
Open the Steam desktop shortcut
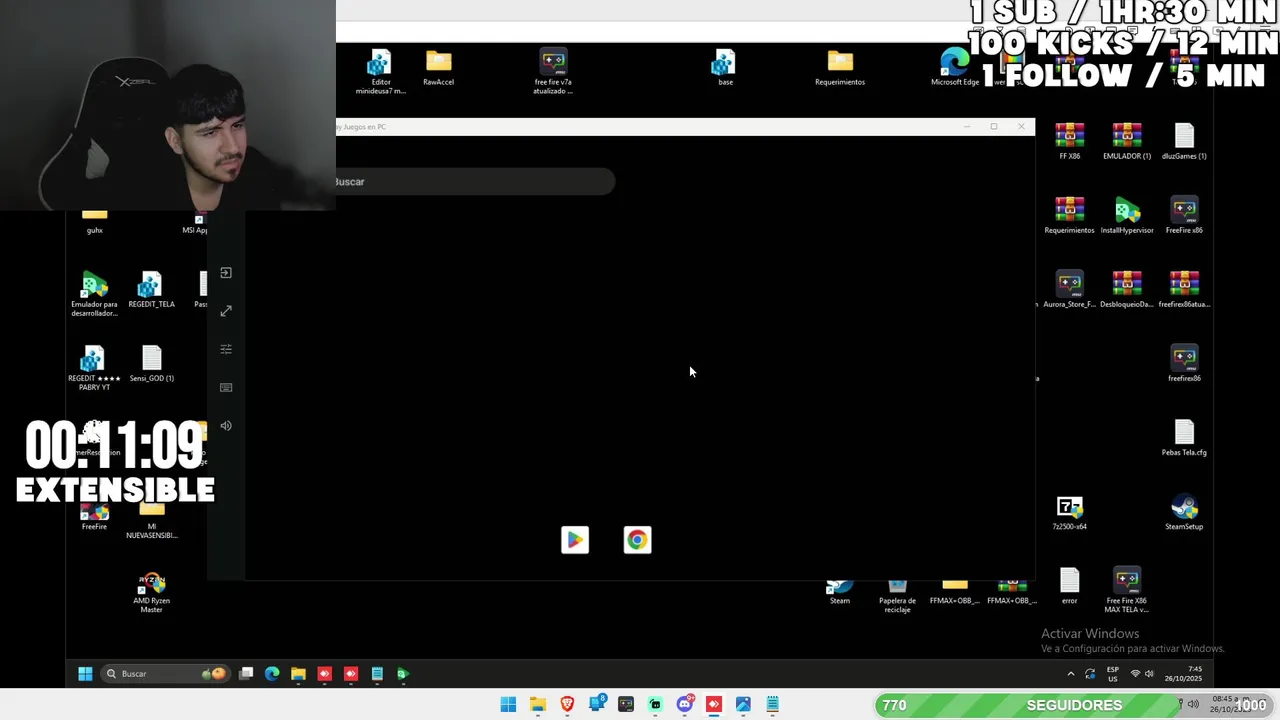point(840,592)
